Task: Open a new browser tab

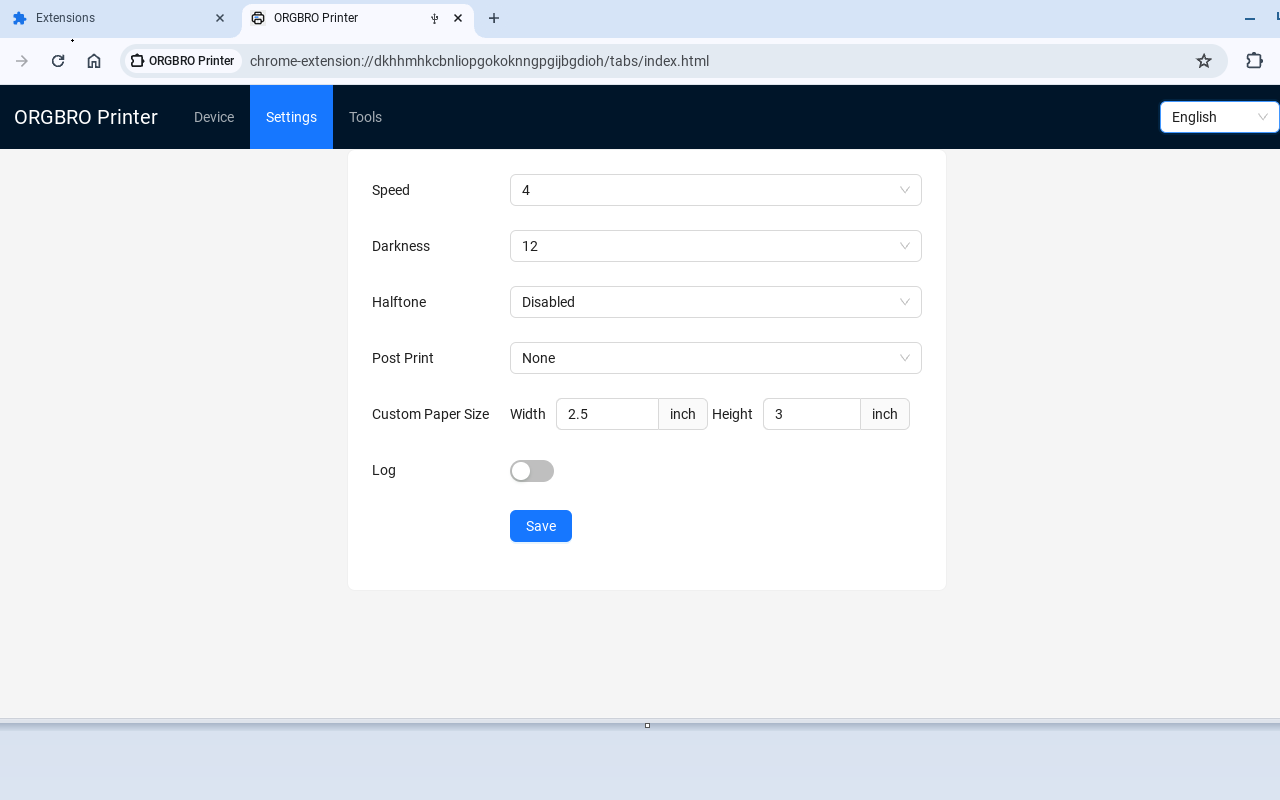Action: (x=494, y=18)
